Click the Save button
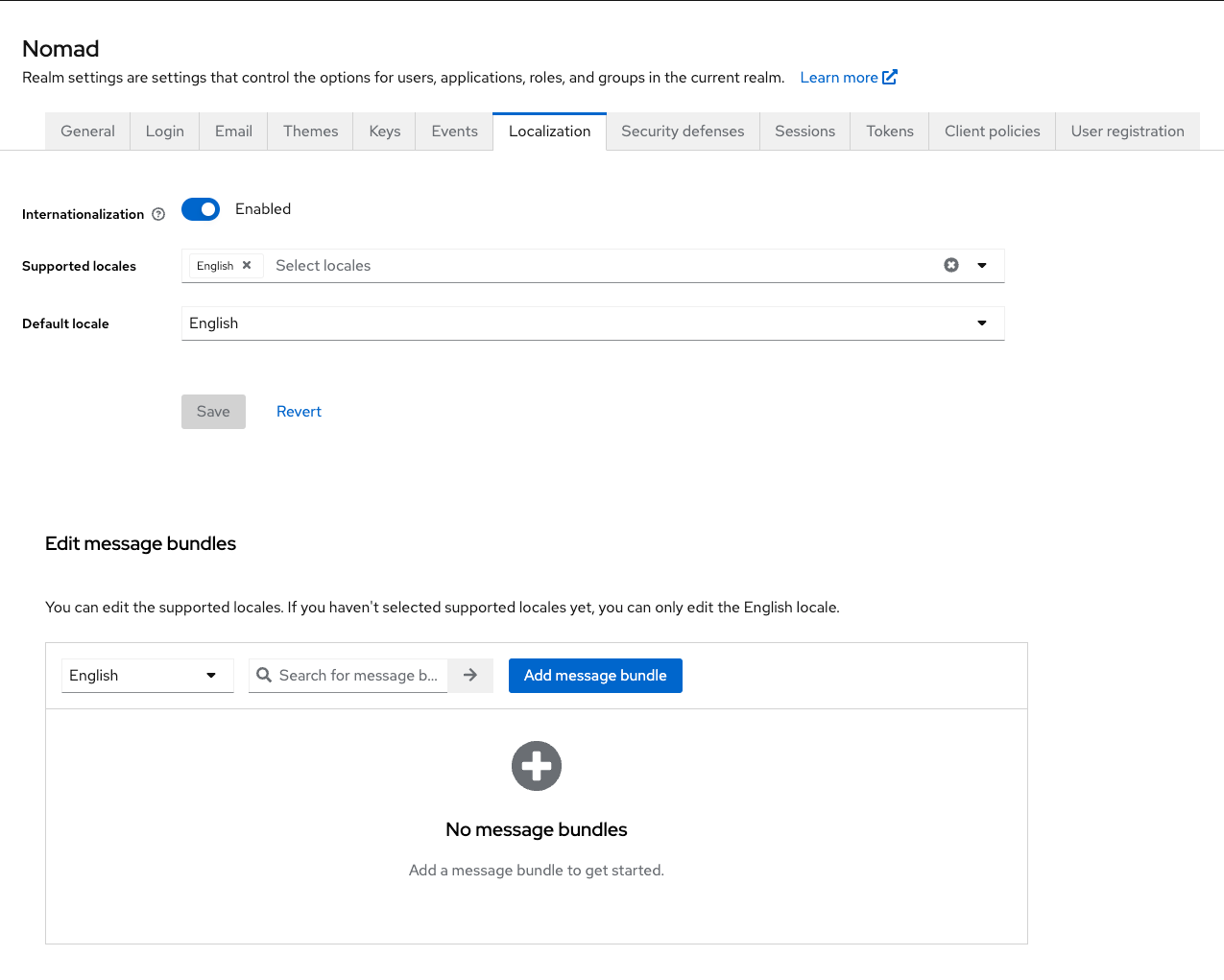This screenshot has height=980, width=1224. click(213, 412)
